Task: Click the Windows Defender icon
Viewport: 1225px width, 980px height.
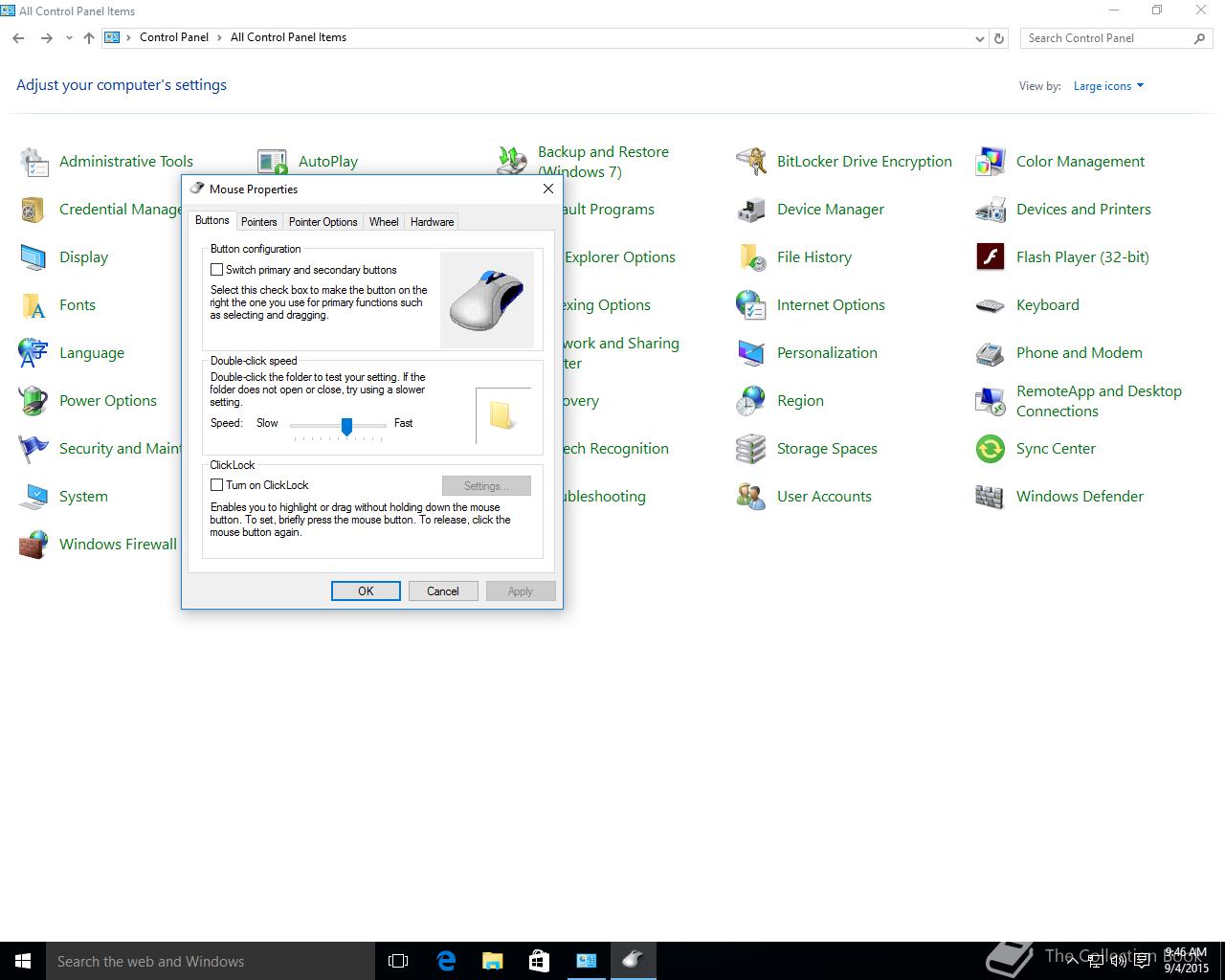Action: 991,497
